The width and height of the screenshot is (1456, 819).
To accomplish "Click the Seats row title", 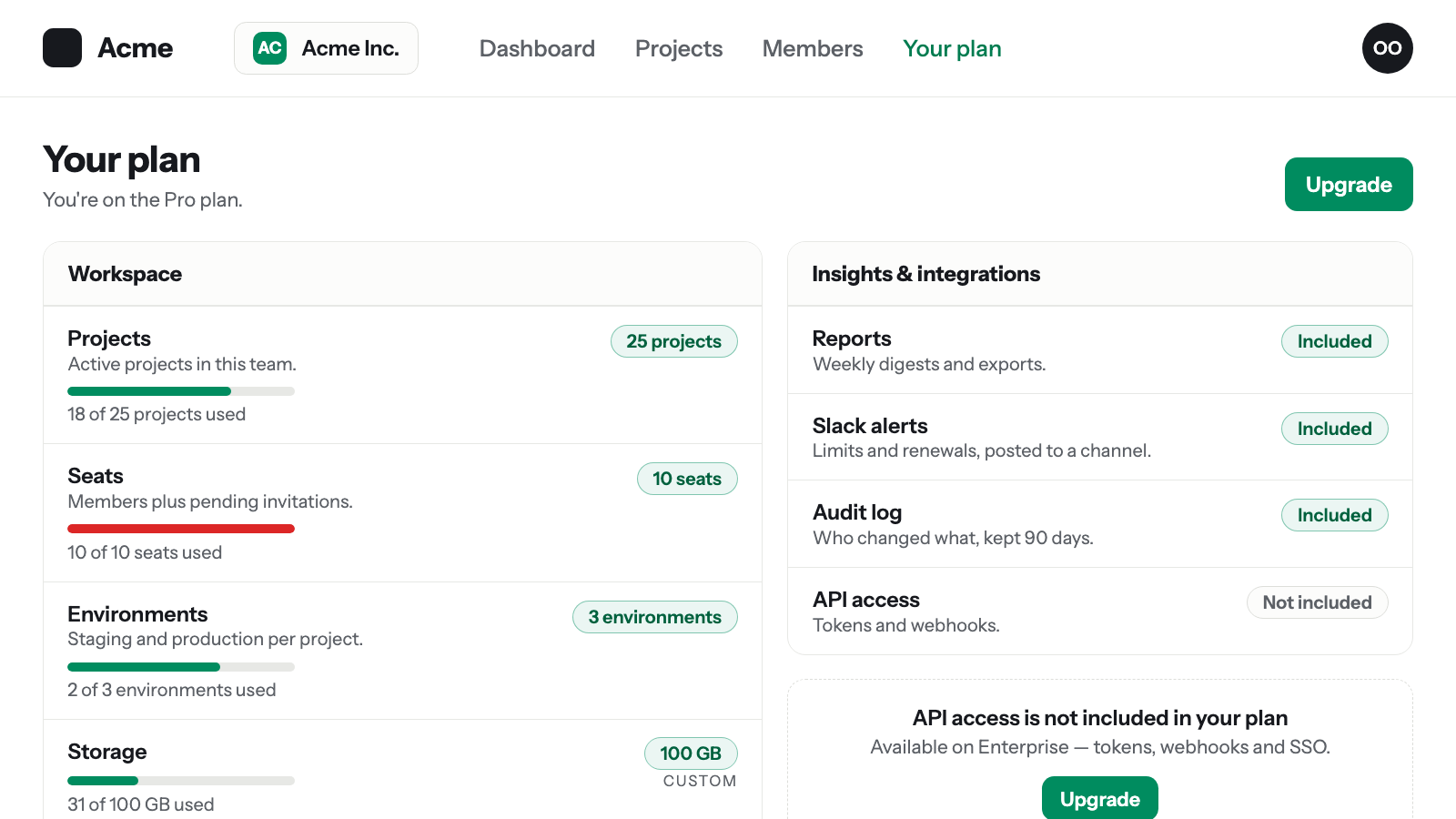I will [96, 476].
